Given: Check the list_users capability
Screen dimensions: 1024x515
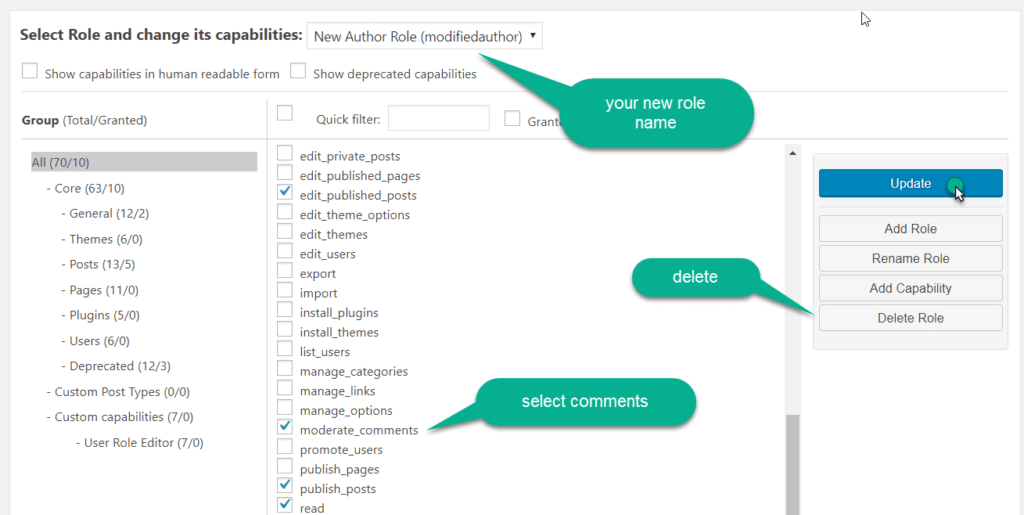Looking at the screenshot, I should (x=285, y=349).
